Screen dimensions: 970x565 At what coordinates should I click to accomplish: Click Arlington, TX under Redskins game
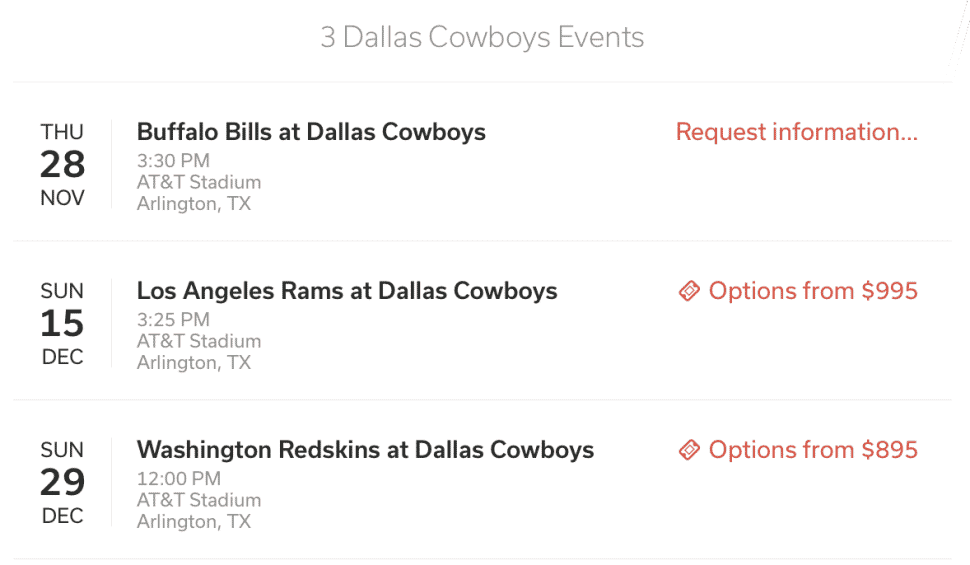click(194, 522)
